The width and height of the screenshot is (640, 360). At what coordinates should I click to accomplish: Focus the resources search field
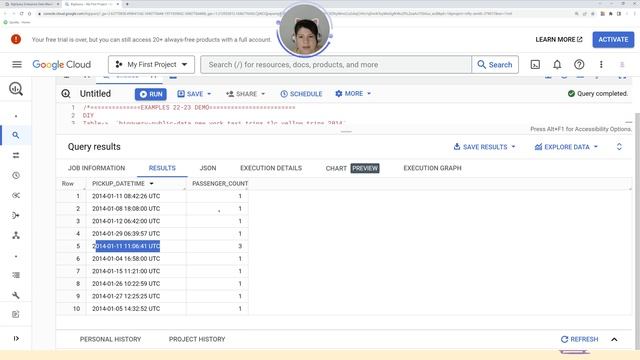tap(336, 64)
